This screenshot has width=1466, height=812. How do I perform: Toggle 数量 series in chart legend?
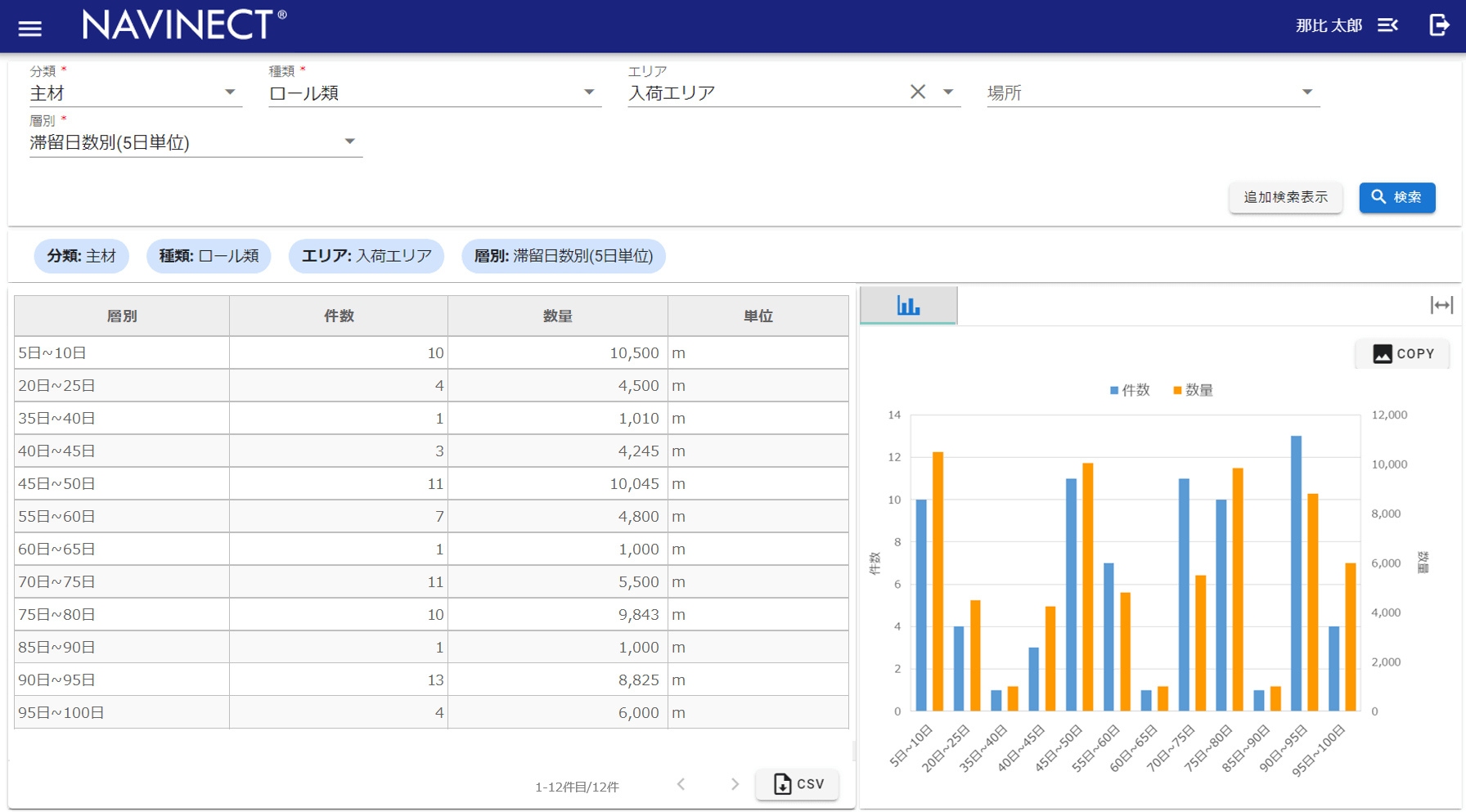coord(1193,390)
